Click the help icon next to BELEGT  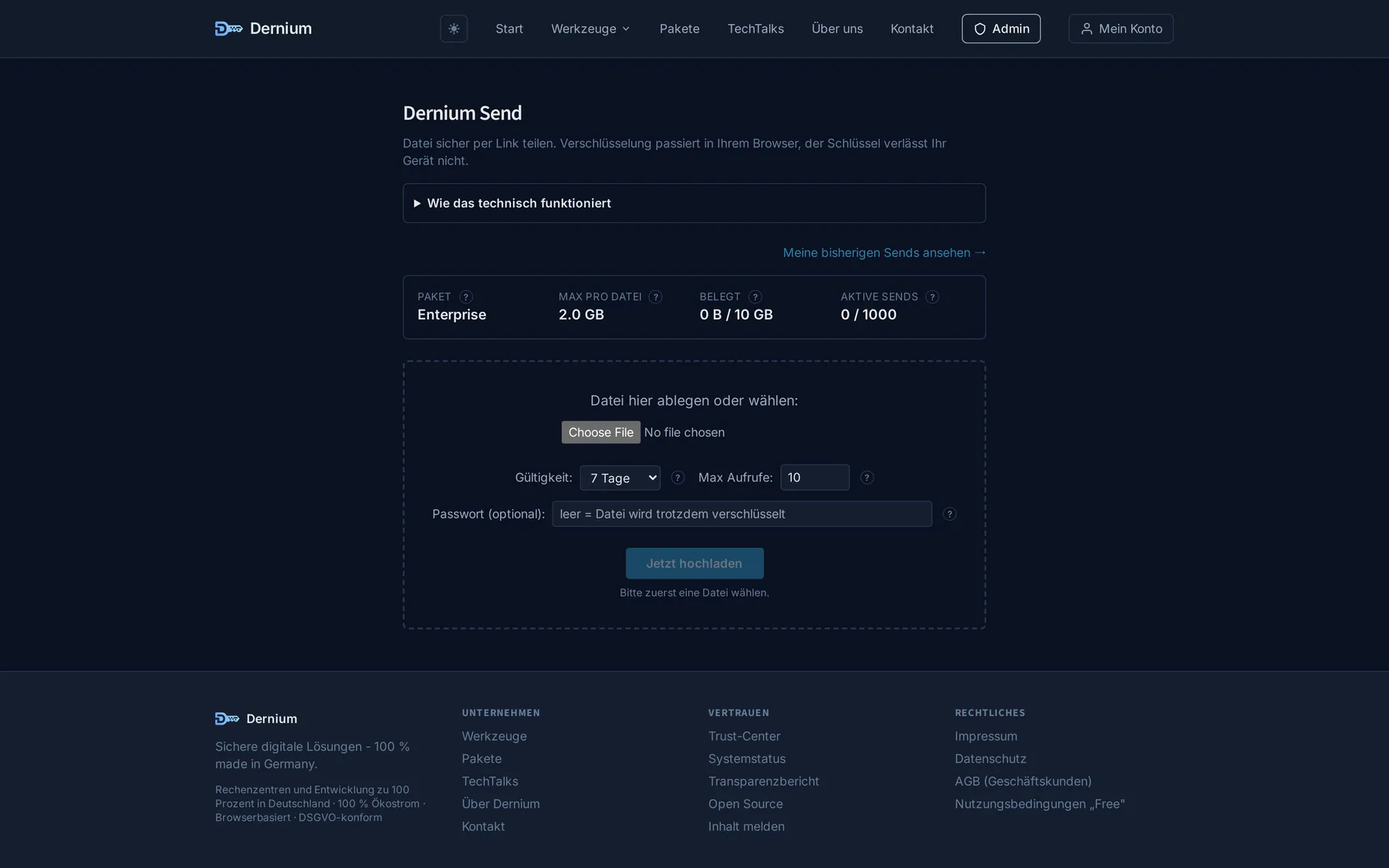(755, 297)
